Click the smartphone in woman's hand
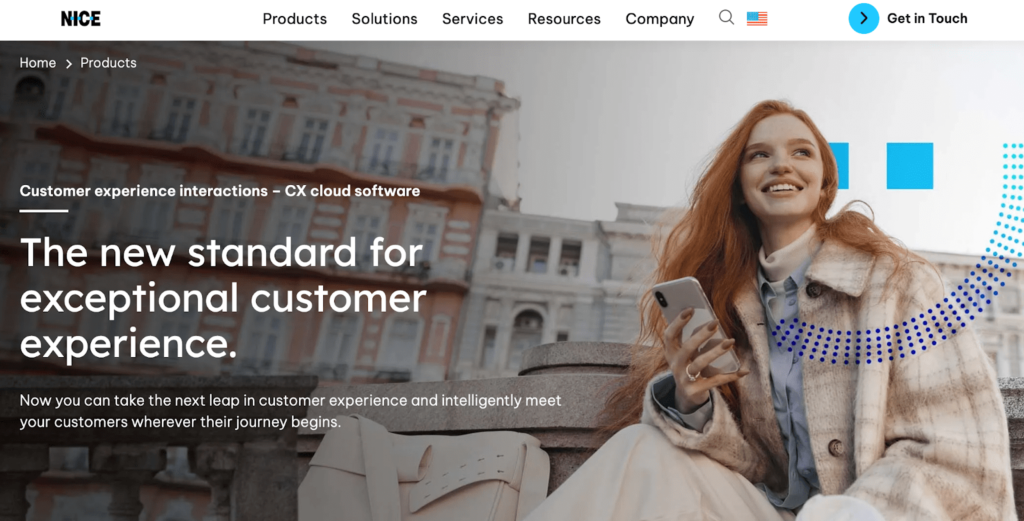The image size is (1024, 521). click(694, 322)
